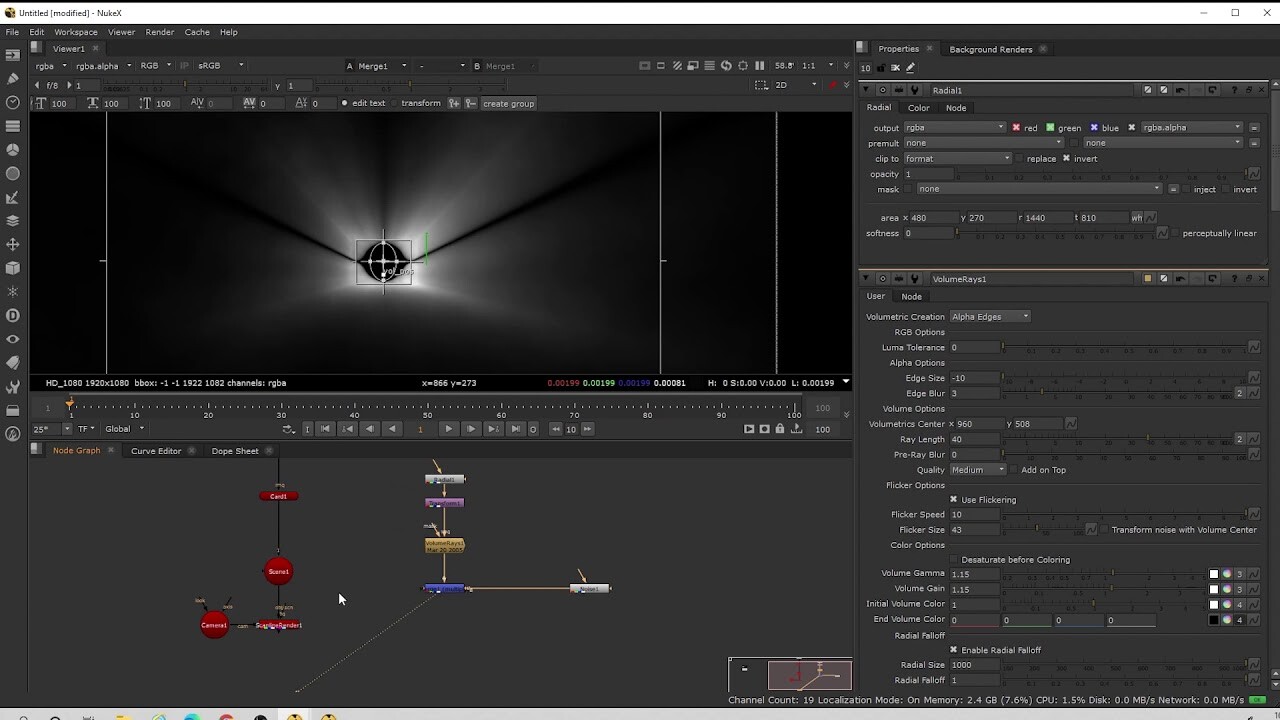The image size is (1280, 720).
Task: Toggle the ROI icon in viewer toolbar
Action: [743, 65]
